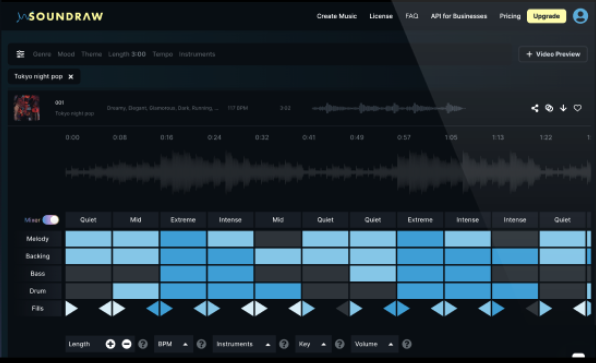The height and width of the screenshot is (363, 596).
Task: Click the Upgrade button
Action: (546, 16)
